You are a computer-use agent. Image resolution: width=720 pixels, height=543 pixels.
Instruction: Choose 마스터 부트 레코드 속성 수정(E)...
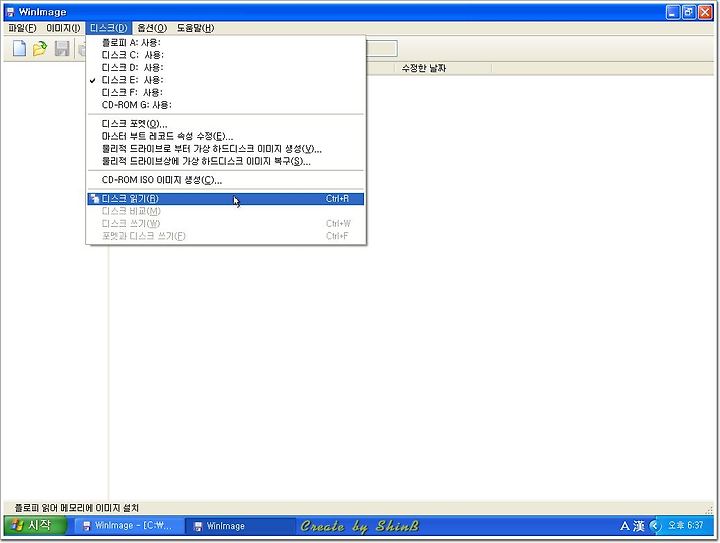[x=225, y=136]
